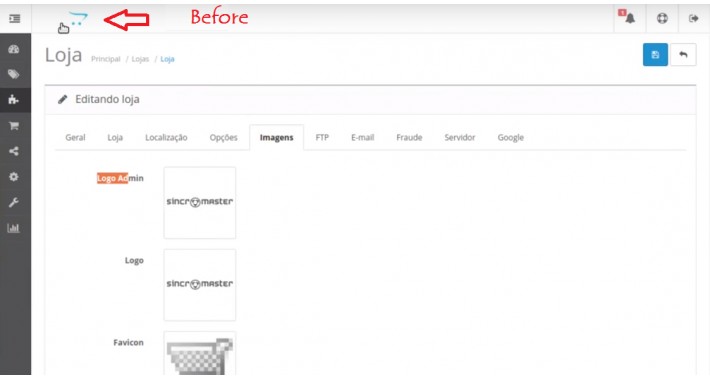Go to Lojas breadcrumb link
The width and height of the screenshot is (710, 380).
pyautogui.click(x=140, y=59)
